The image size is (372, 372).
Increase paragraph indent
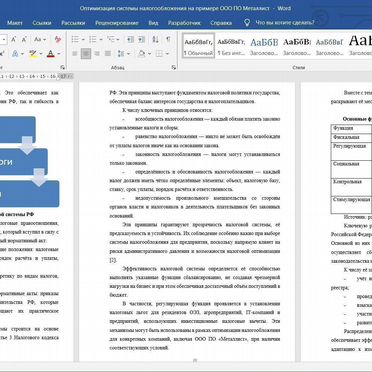click(x=141, y=39)
